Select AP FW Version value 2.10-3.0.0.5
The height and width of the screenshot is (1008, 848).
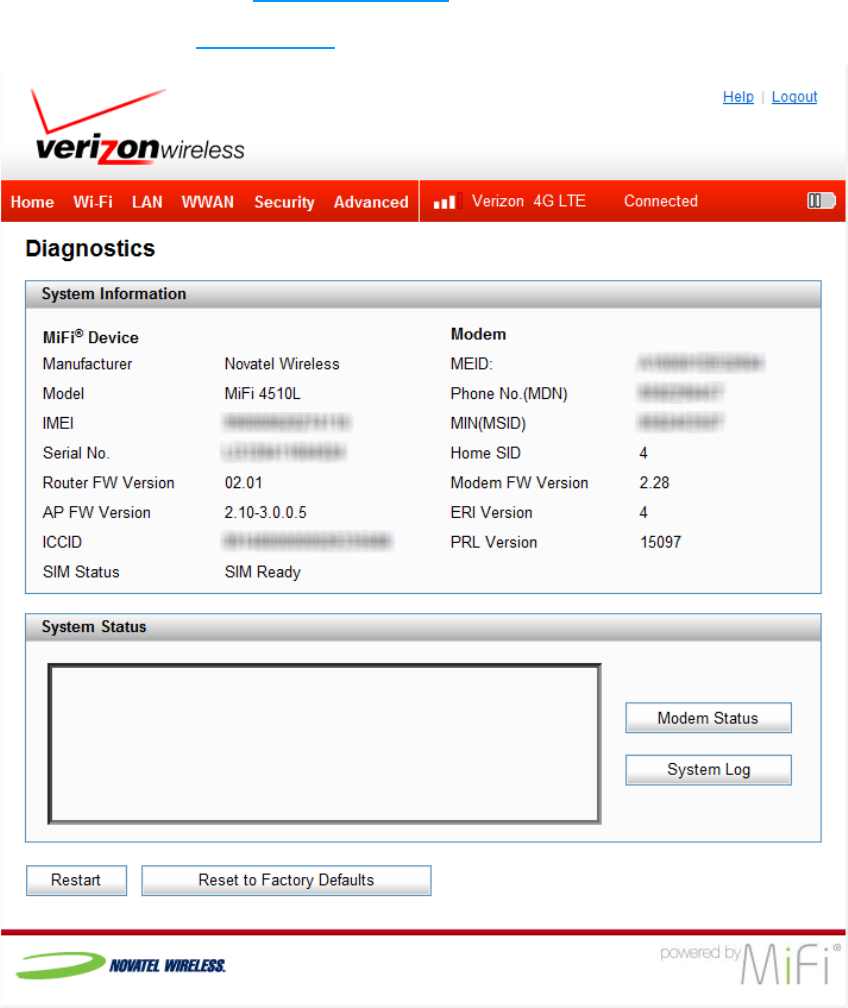point(265,512)
